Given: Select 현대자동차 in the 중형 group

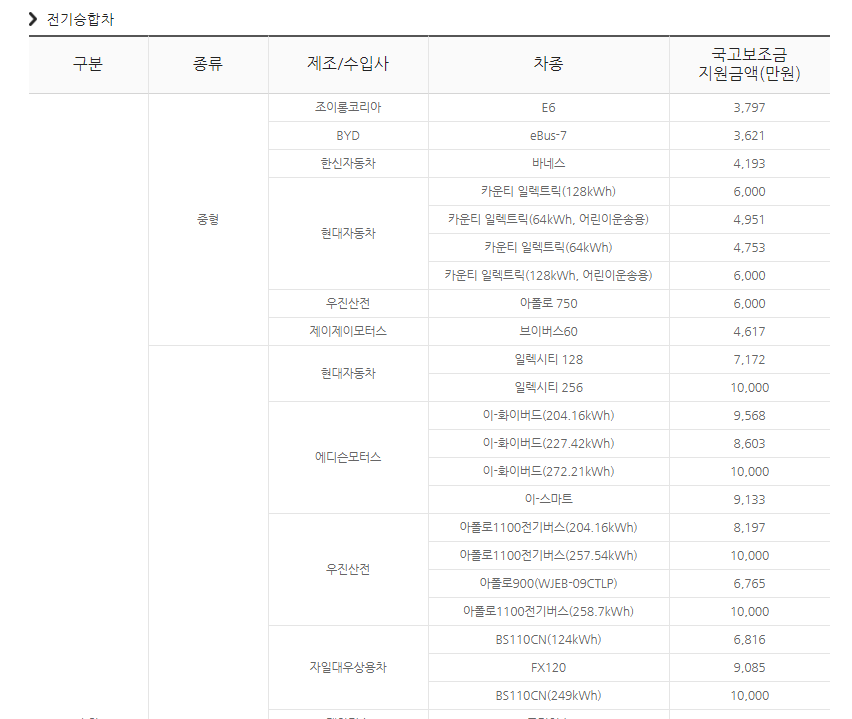Looking at the screenshot, I should [348, 234].
